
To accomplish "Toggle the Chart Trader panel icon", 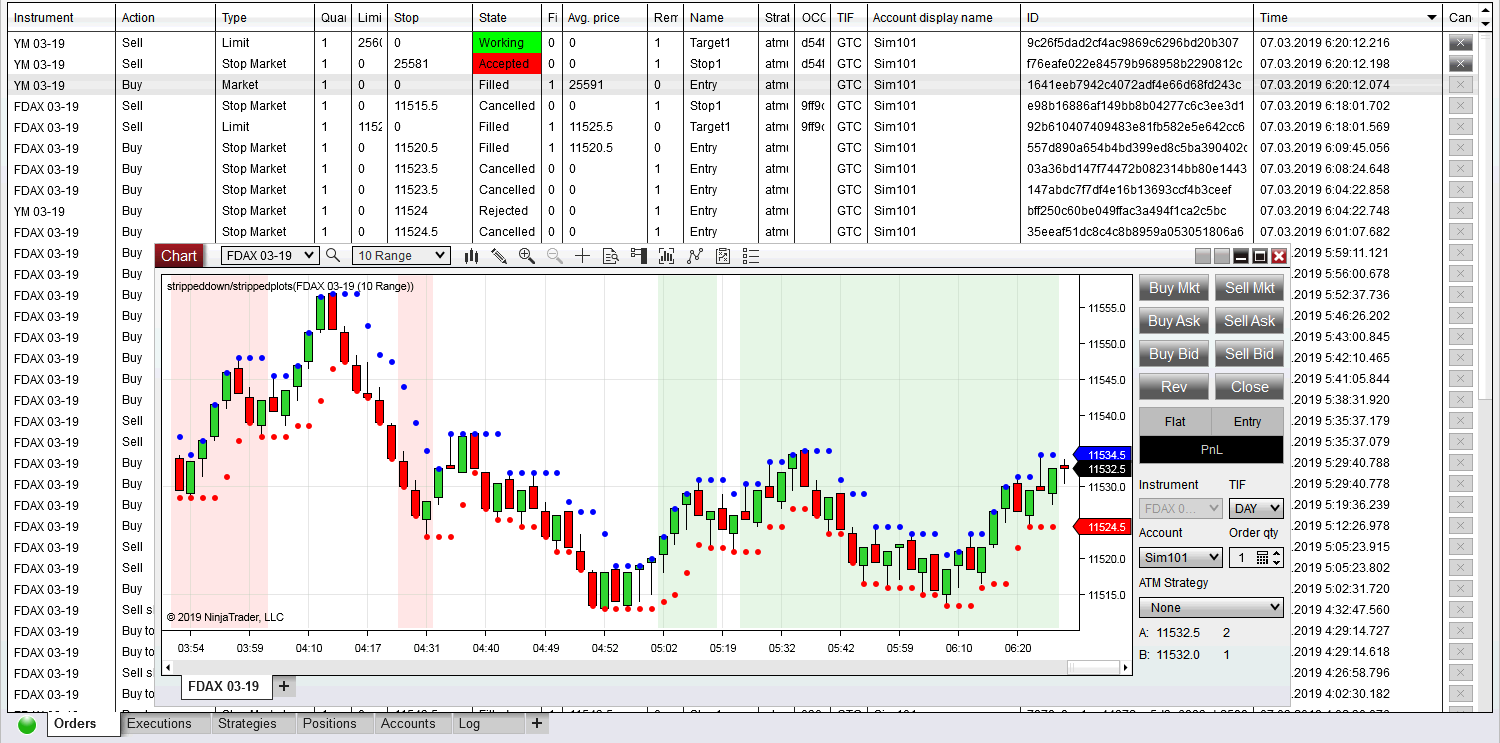I will tap(639, 256).
